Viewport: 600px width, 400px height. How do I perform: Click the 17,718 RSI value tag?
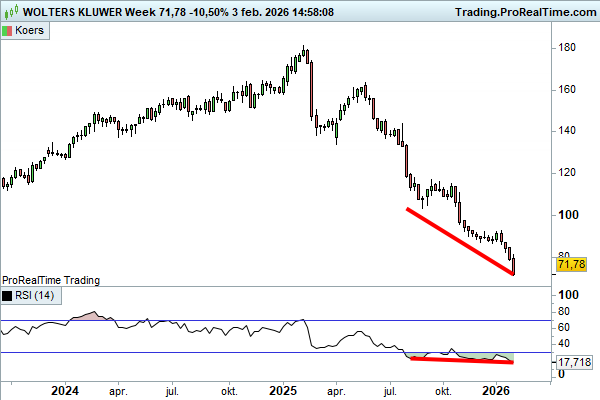[x=574, y=362]
